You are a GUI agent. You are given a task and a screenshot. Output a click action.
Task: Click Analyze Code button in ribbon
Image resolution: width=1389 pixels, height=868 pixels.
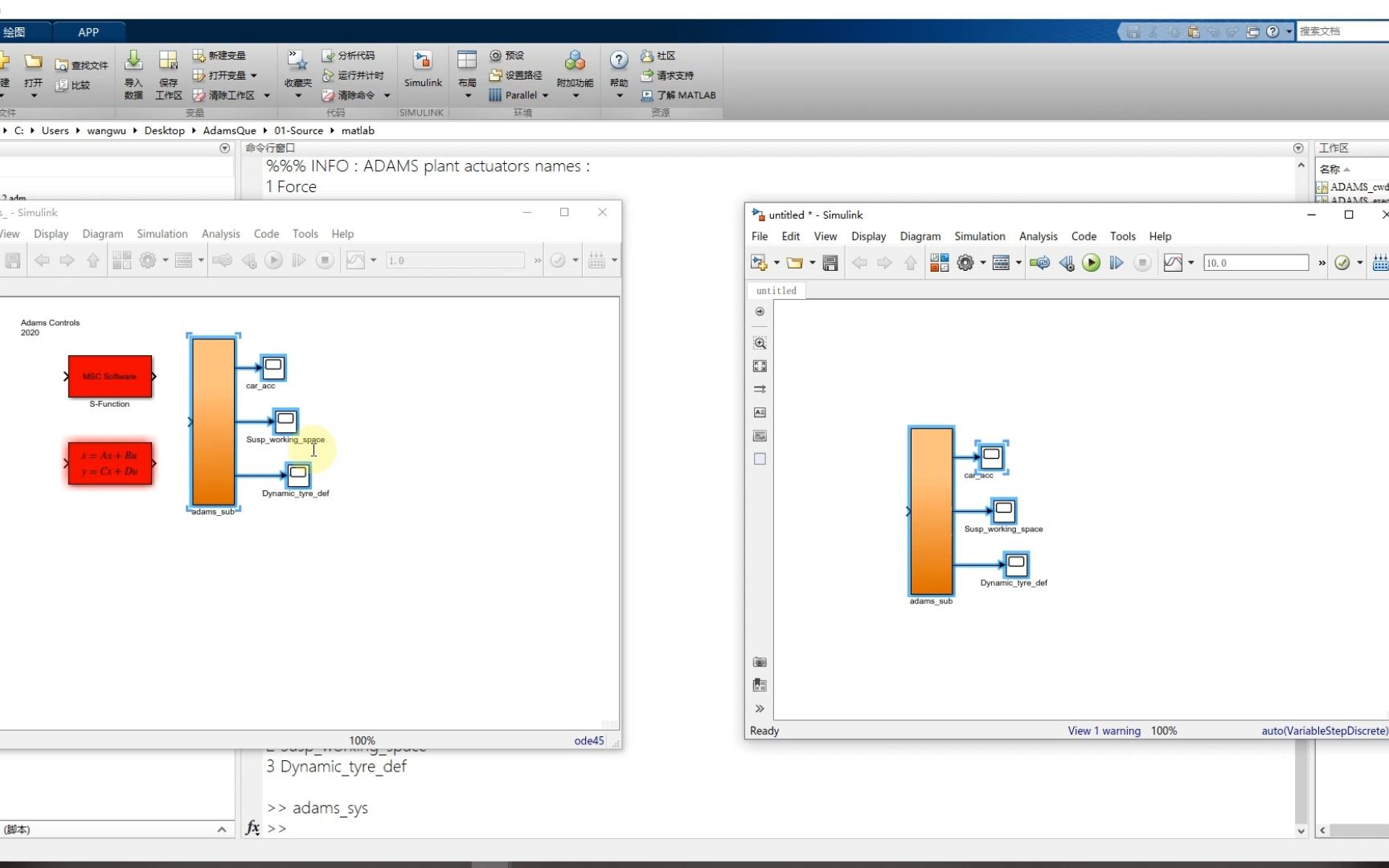point(349,55)
